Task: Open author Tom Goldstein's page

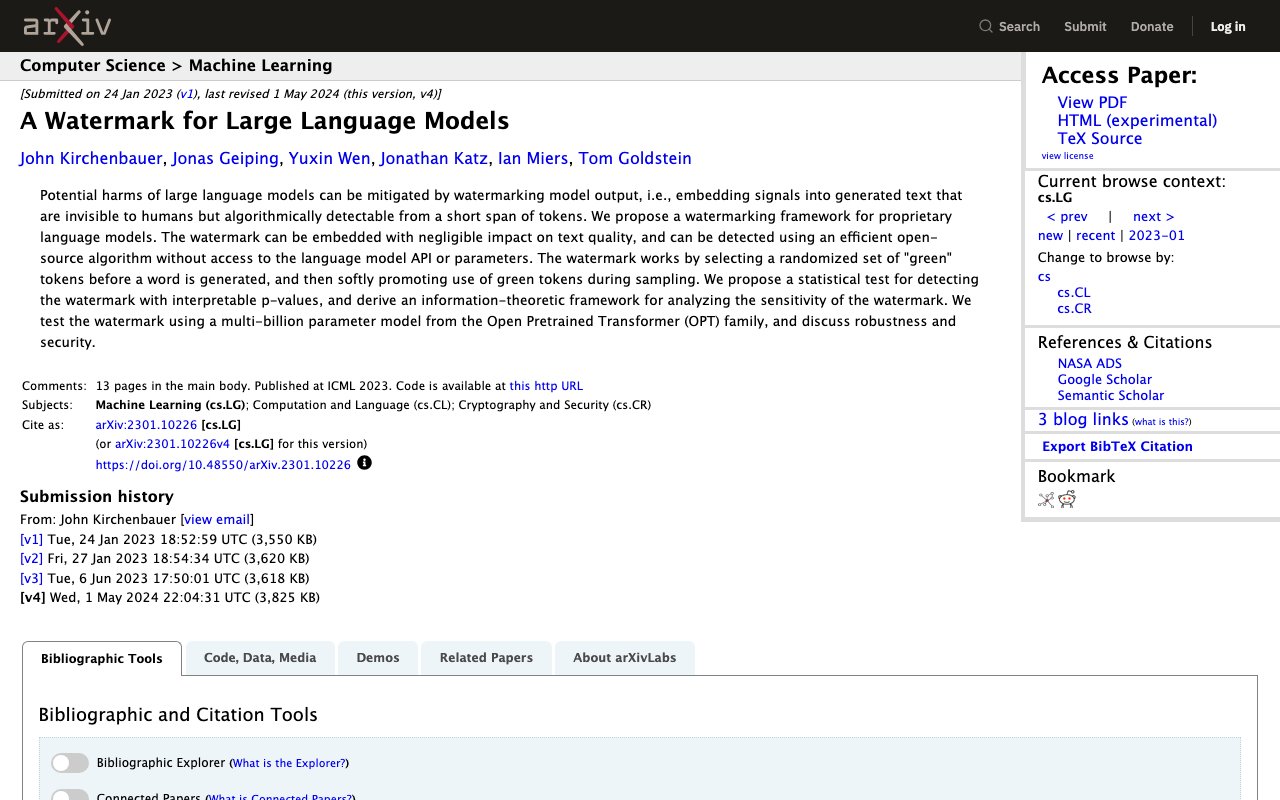Action: tap(635, 158)
